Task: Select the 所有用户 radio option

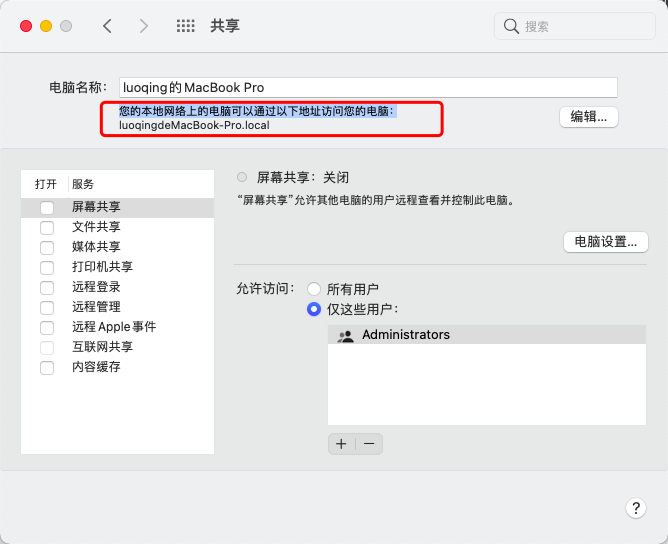Action: click(314, 289)
